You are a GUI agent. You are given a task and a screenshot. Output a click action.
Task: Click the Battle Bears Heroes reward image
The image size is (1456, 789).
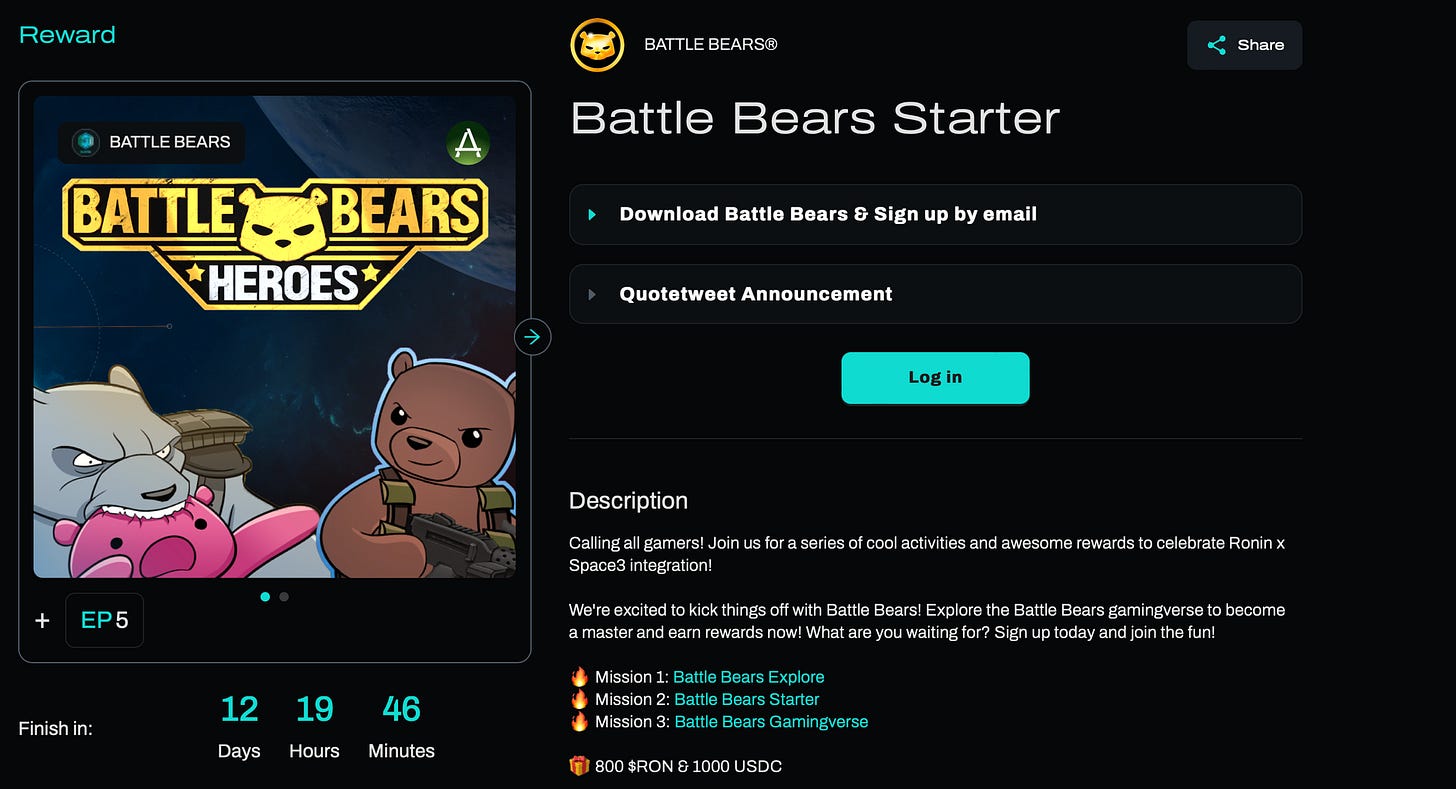[x=275, y=337]
